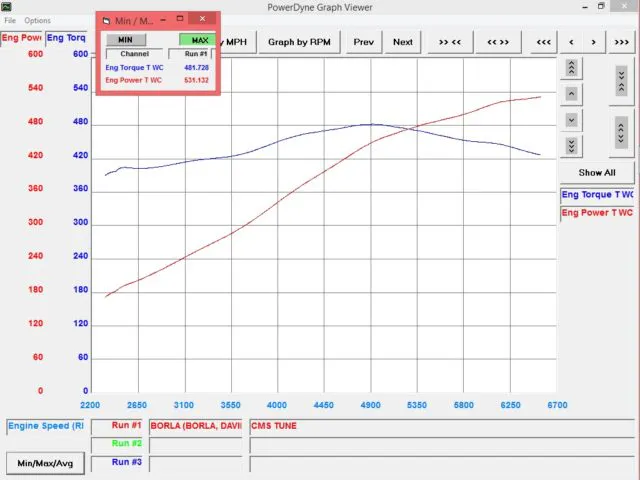The width and height of the screenshot is (640, 480).
Task: Click the '<<<' fast pan left button
Action: [543, 42]
